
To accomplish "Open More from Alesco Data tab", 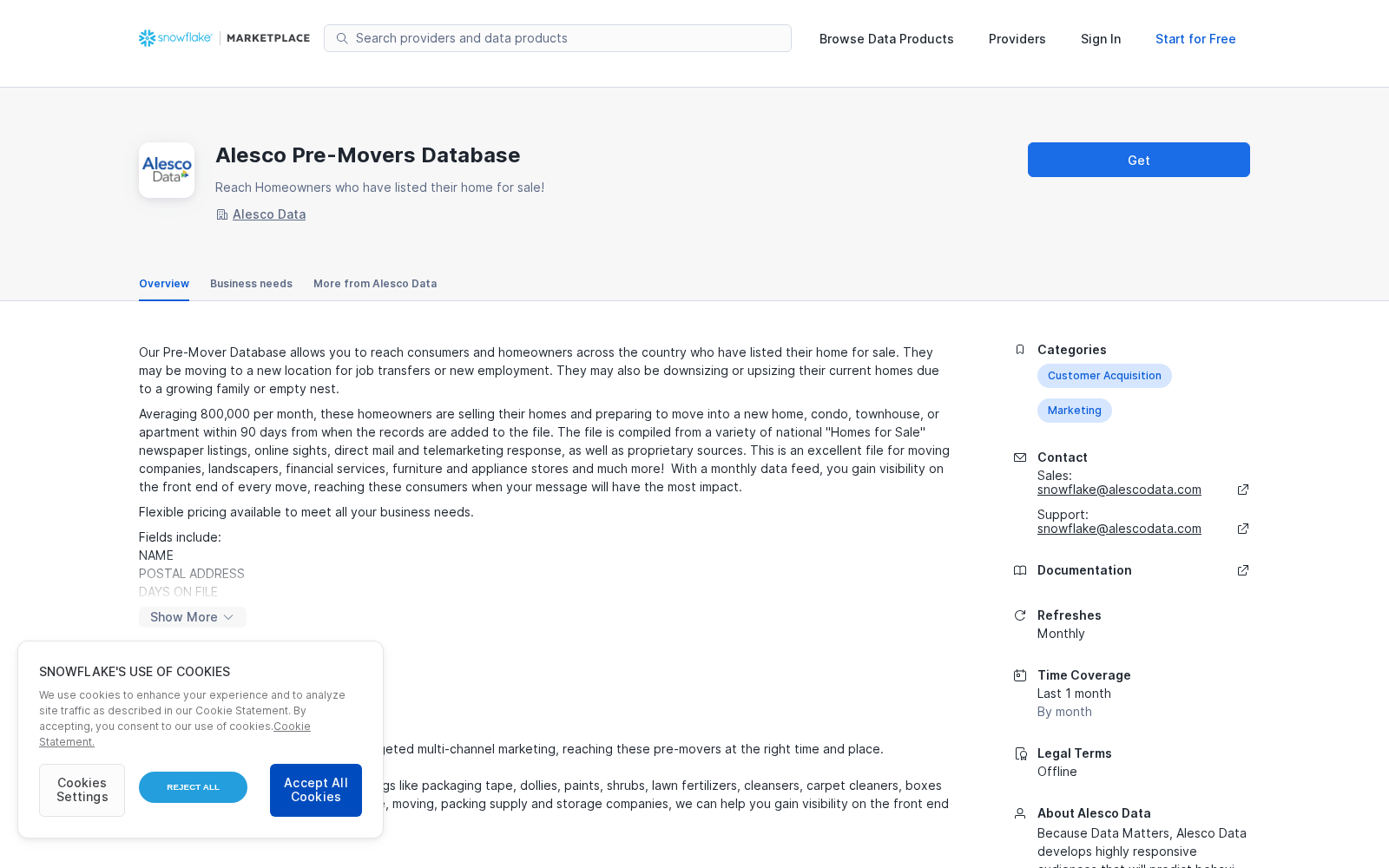I will point(375,284).
